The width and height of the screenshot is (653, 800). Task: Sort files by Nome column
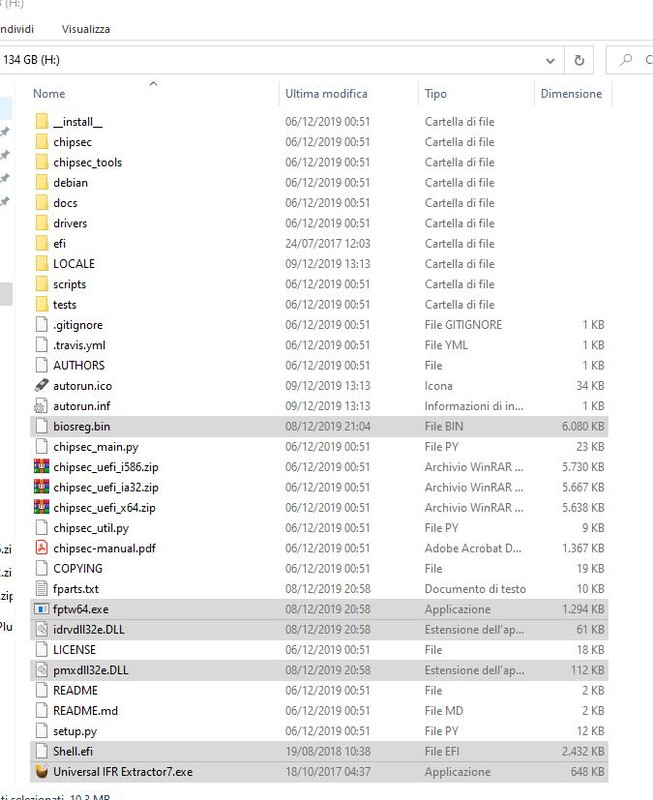coord(49,94)
